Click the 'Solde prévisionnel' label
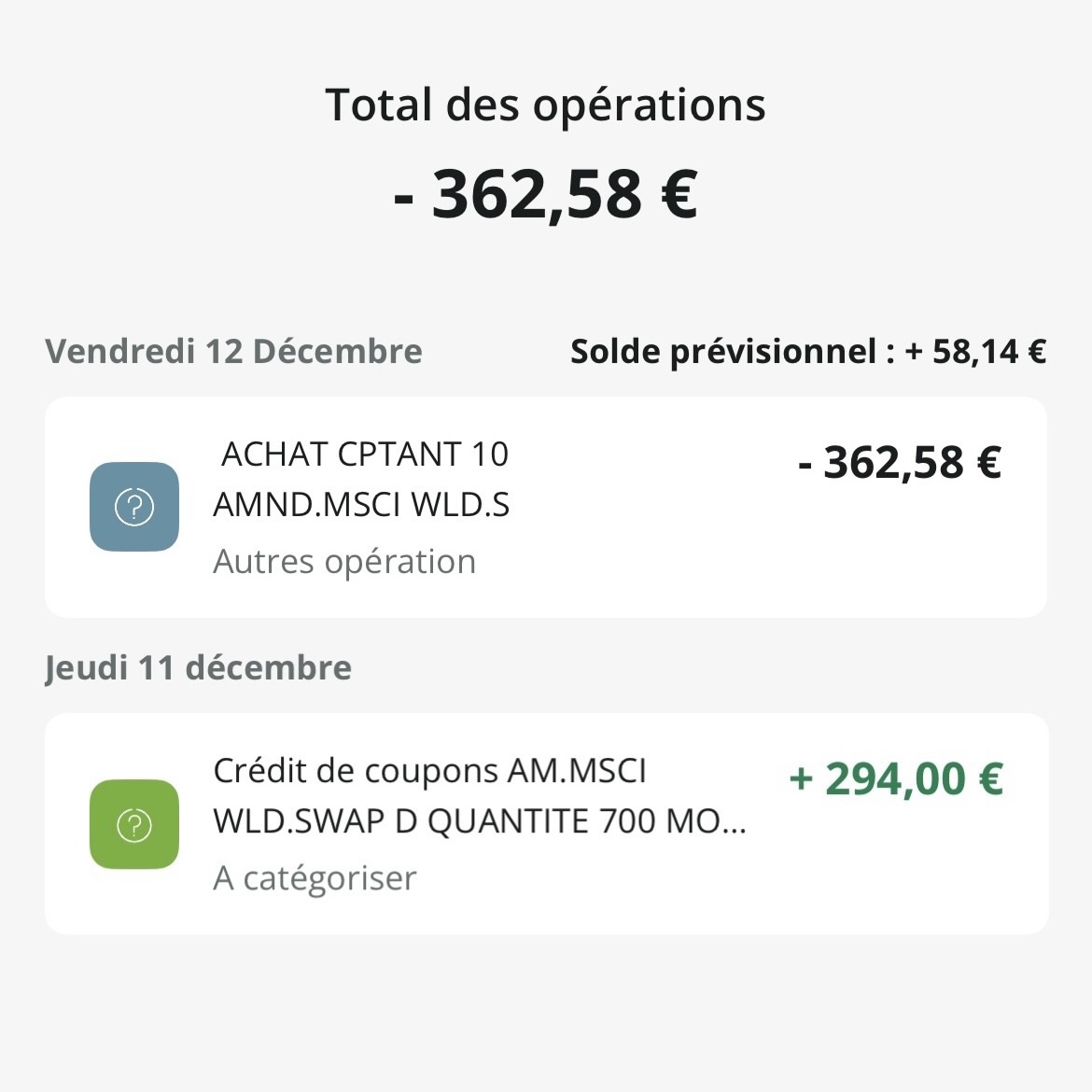The image size is (1092, 1092). (722, 352)
